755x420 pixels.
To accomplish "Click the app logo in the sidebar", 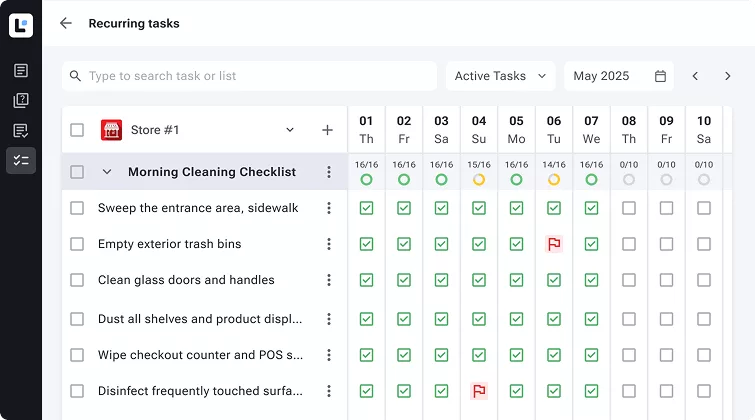I will 21,25.
